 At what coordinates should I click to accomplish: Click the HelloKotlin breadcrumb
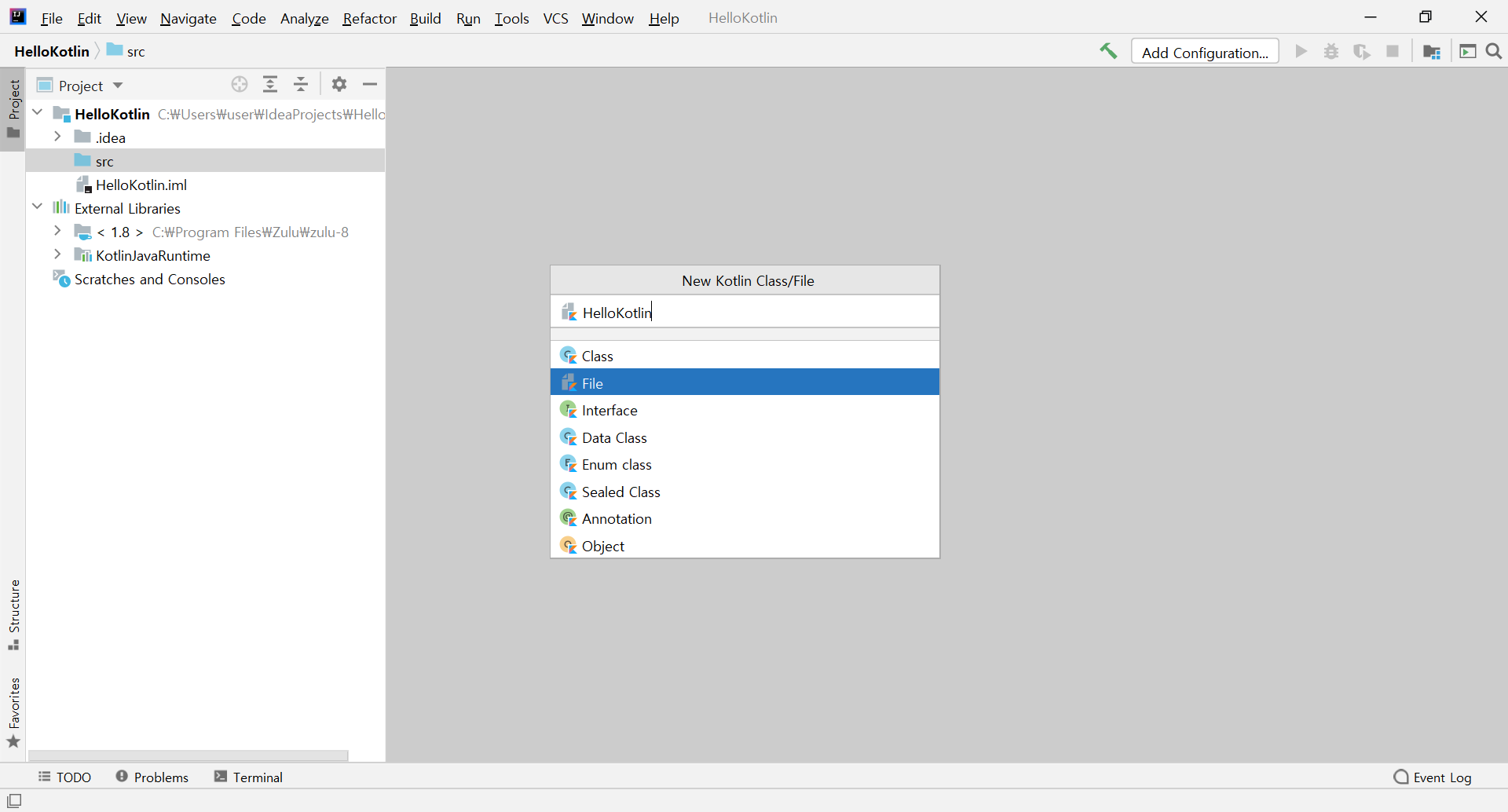tap(52, 51)
